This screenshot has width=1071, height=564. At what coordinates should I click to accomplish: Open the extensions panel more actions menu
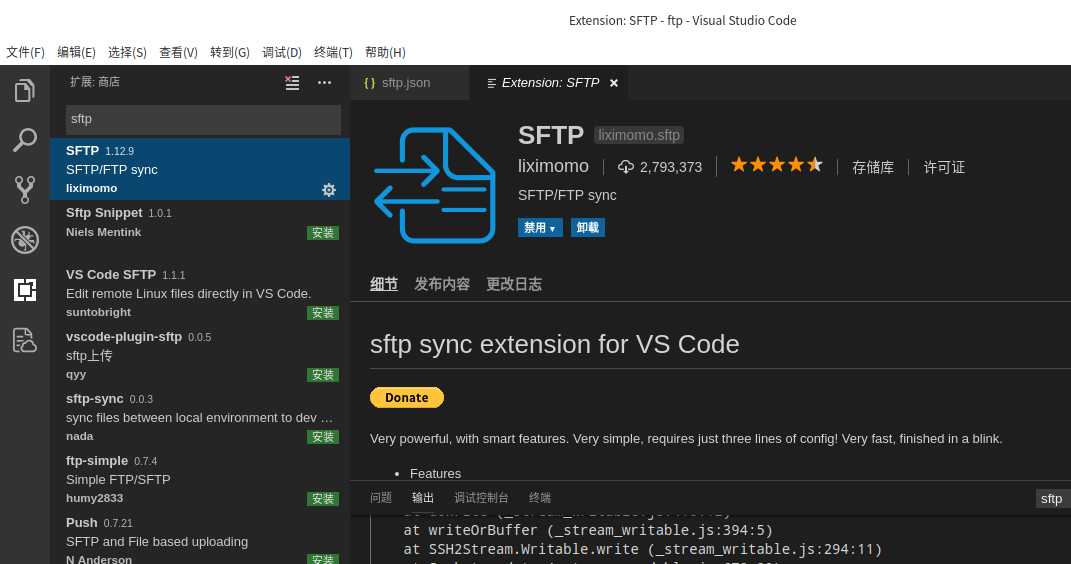[324, 83]
